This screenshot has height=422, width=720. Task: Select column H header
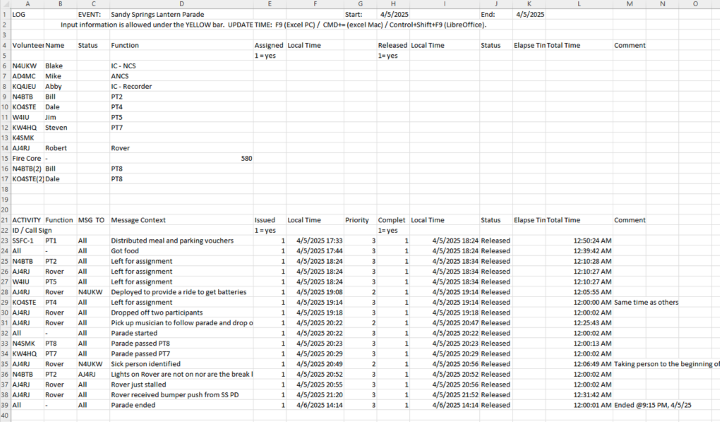click(x=392, y=4)
